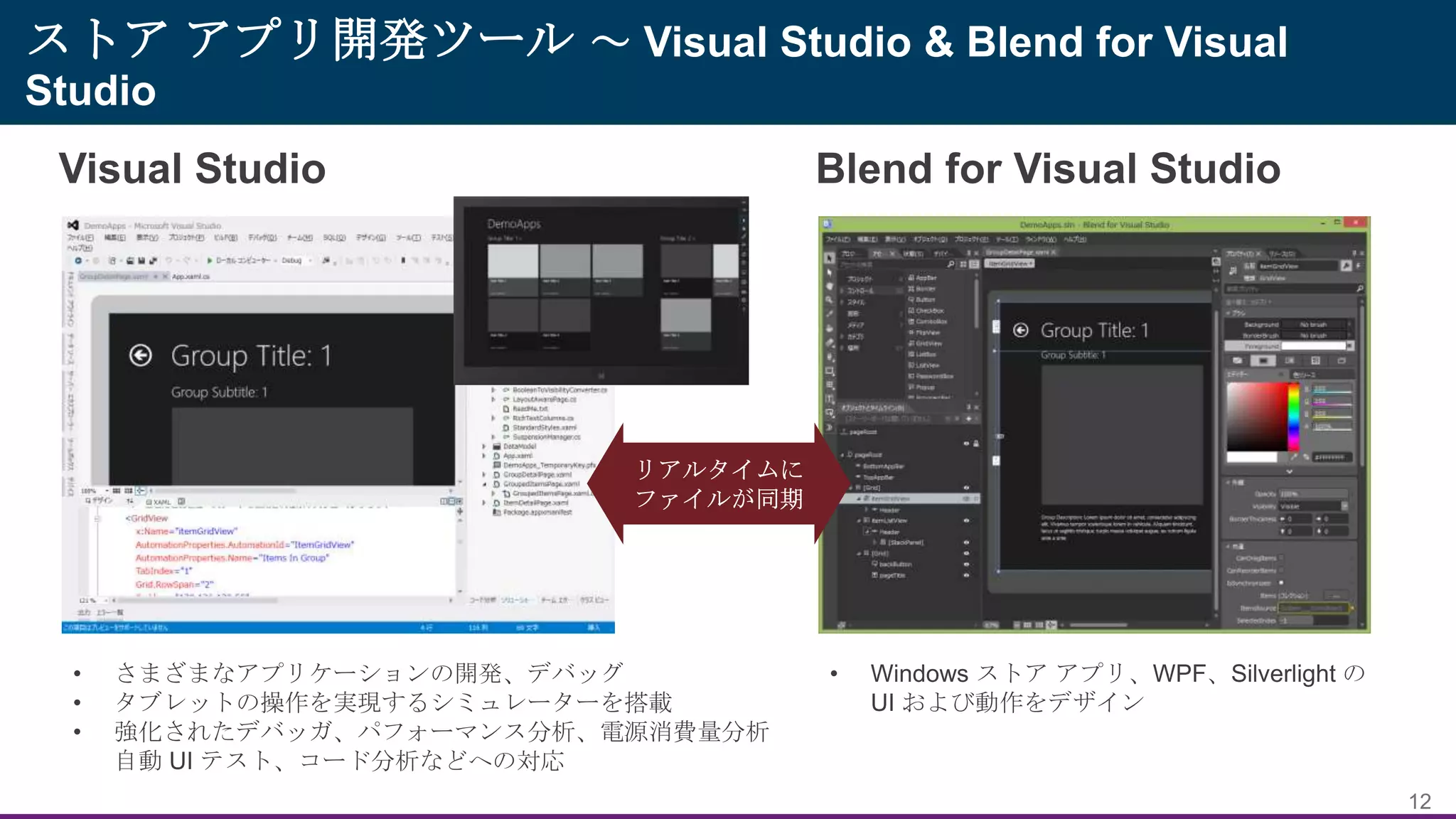Select the Rectangle shape tool in Blend
1456x819 pixels.
click(x=829, y=371)
